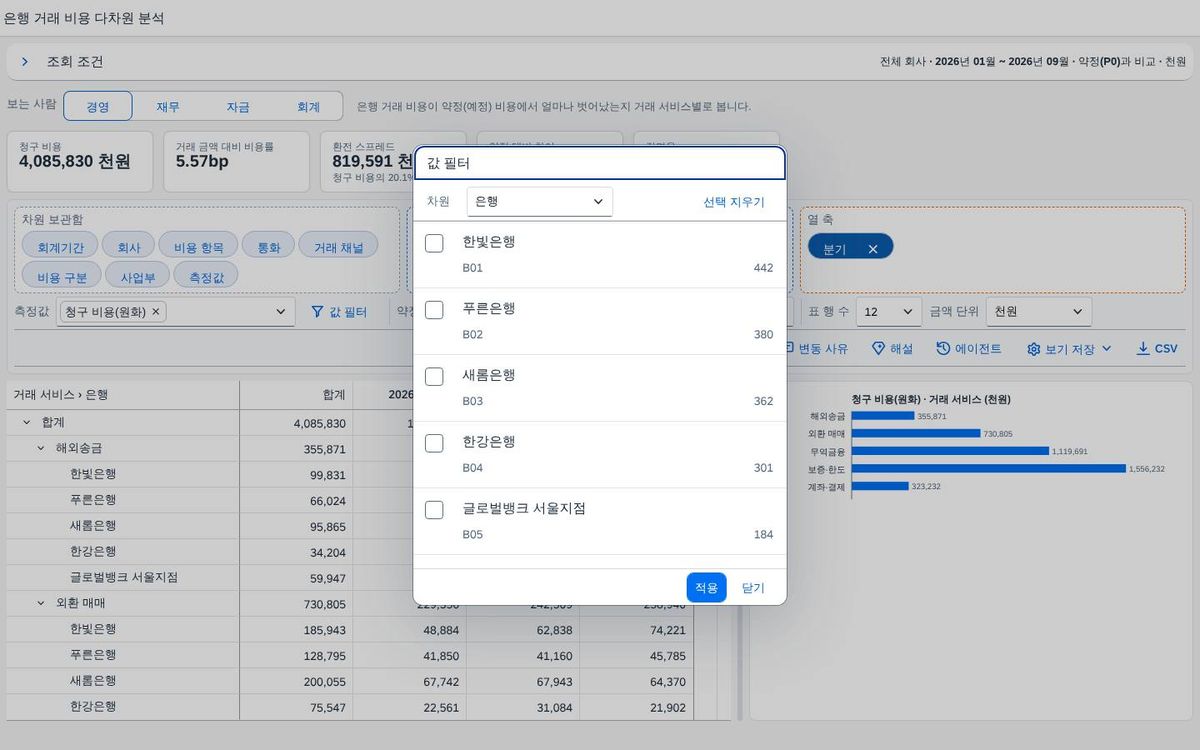Tick the 글로벌뱅크 서울지점 checkbox
This screenshot has height=750, width=1200.
tap(434, 510)
